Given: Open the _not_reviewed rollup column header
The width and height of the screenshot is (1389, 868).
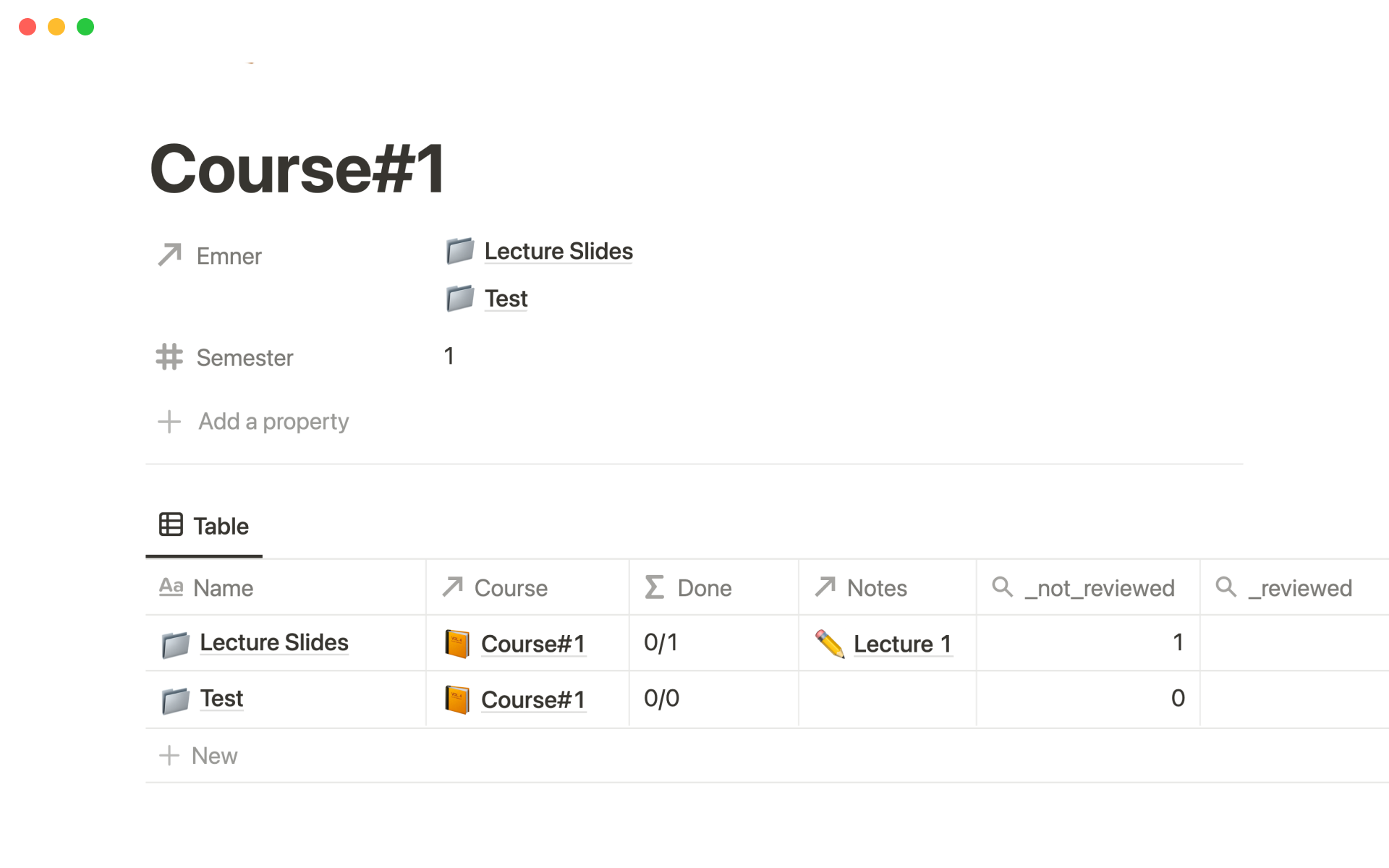Looking at the screenshot, I should click(x=1099, y=587).
